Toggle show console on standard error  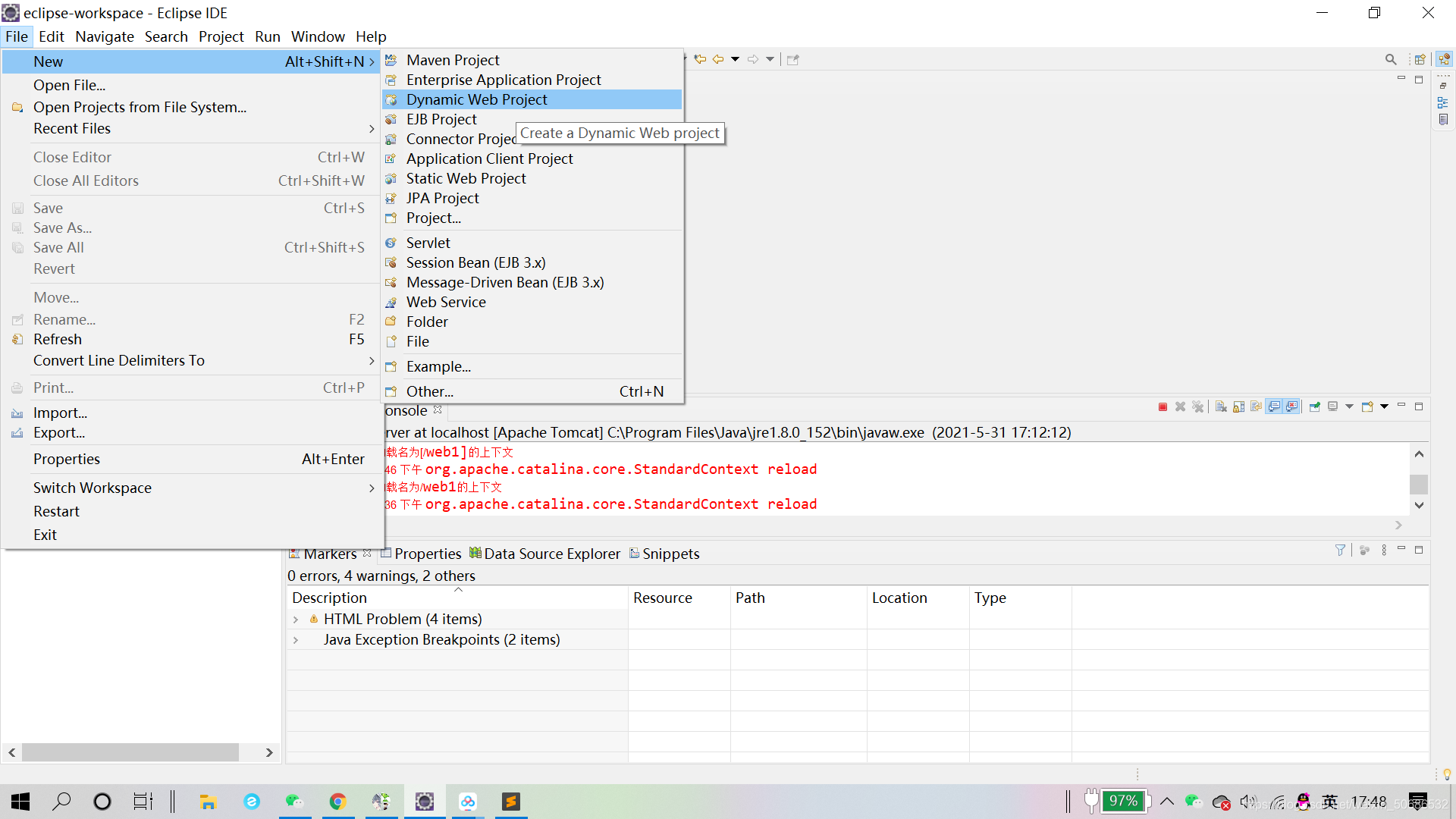pos(1292,407)
